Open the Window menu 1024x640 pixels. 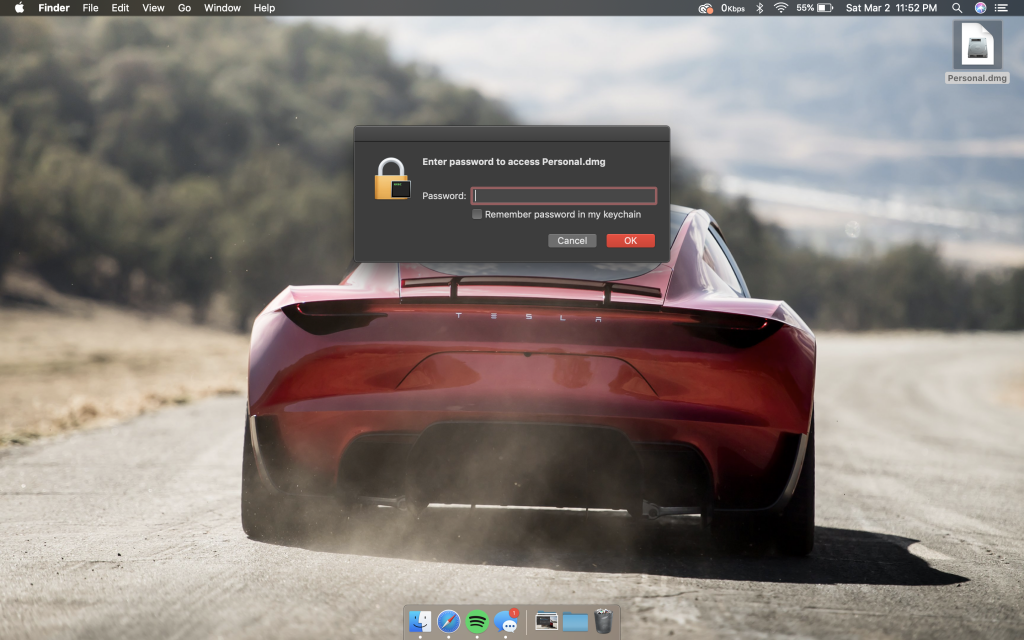click(x=222, y=8)
